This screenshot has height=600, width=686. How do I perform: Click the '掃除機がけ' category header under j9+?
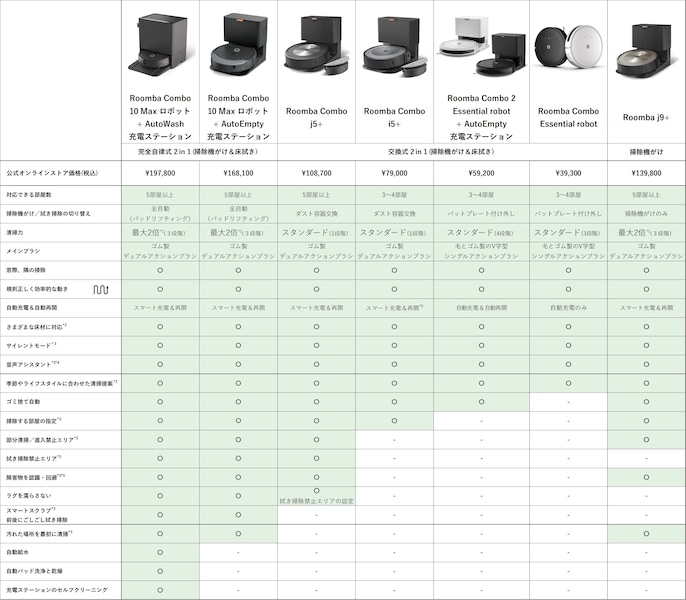pos(646,152)
